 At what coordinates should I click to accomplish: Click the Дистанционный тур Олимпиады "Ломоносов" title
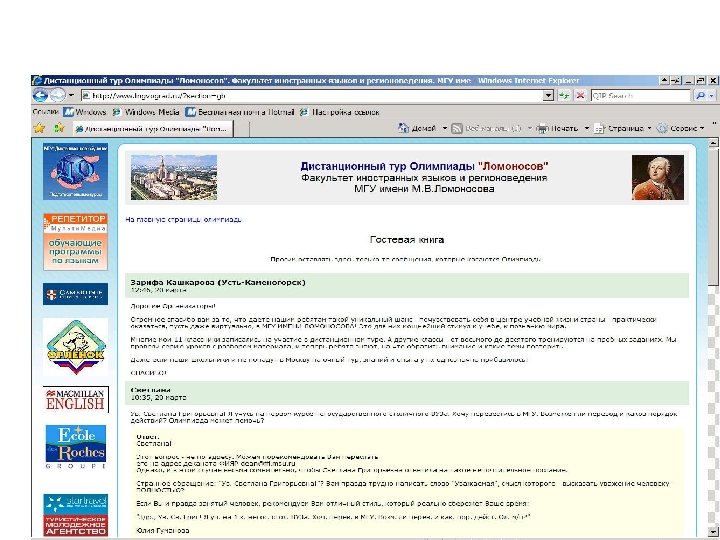click(424, 166)
